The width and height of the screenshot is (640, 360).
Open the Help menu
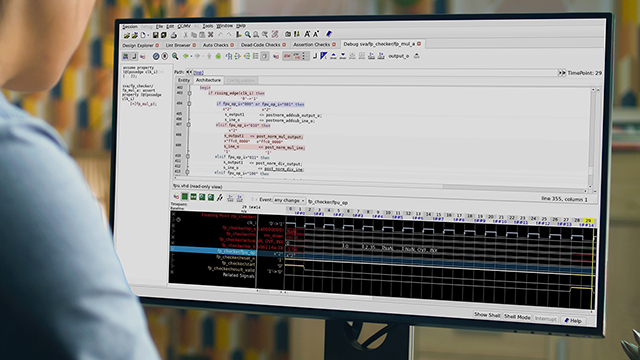pos(241,26)
